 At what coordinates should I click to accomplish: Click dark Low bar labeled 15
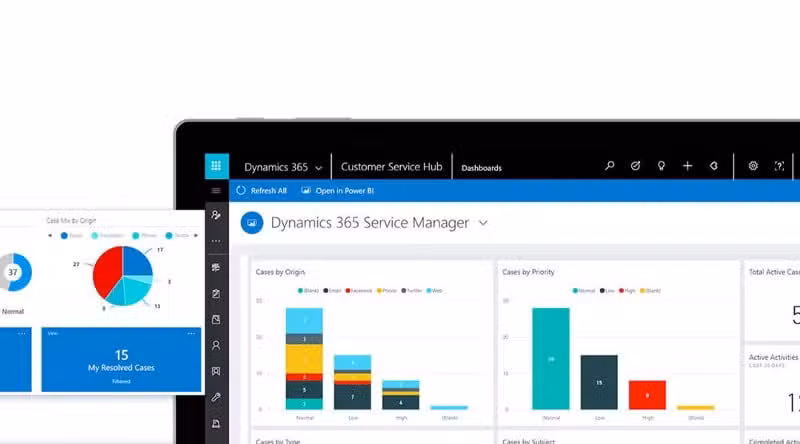[x=599, y=382]
